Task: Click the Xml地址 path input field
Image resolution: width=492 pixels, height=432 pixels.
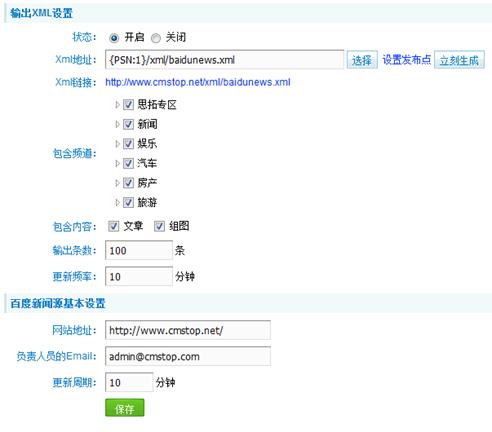Action: (224, 60)
